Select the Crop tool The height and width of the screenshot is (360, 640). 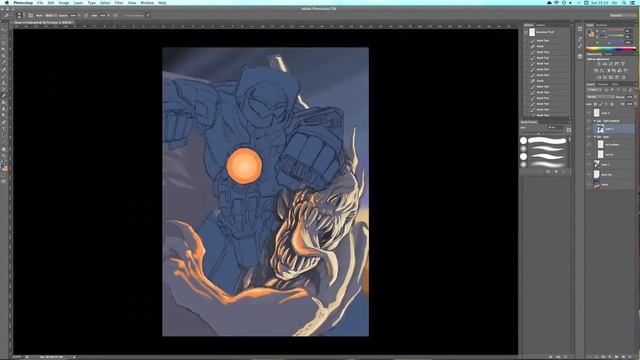[x=4, y=56]
